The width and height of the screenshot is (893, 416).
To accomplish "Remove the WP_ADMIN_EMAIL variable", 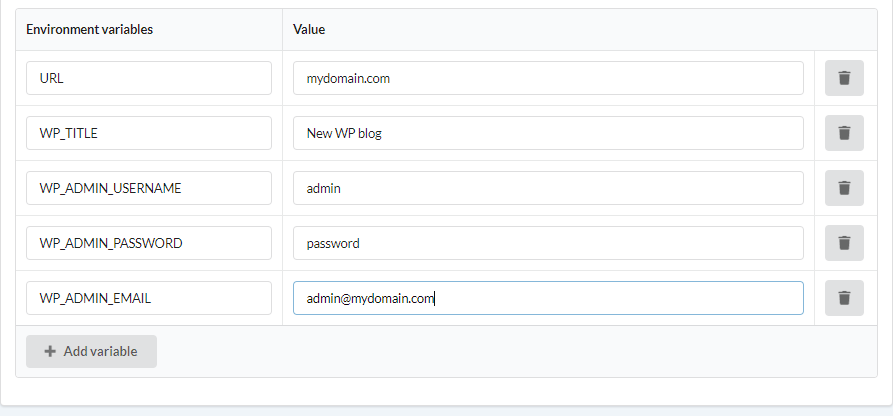I will [x=844, y=297].
